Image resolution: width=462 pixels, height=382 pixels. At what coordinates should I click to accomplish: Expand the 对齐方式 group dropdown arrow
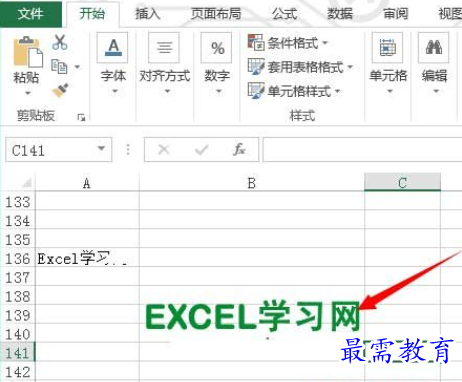pyautogui.click(x=167, y=91)
